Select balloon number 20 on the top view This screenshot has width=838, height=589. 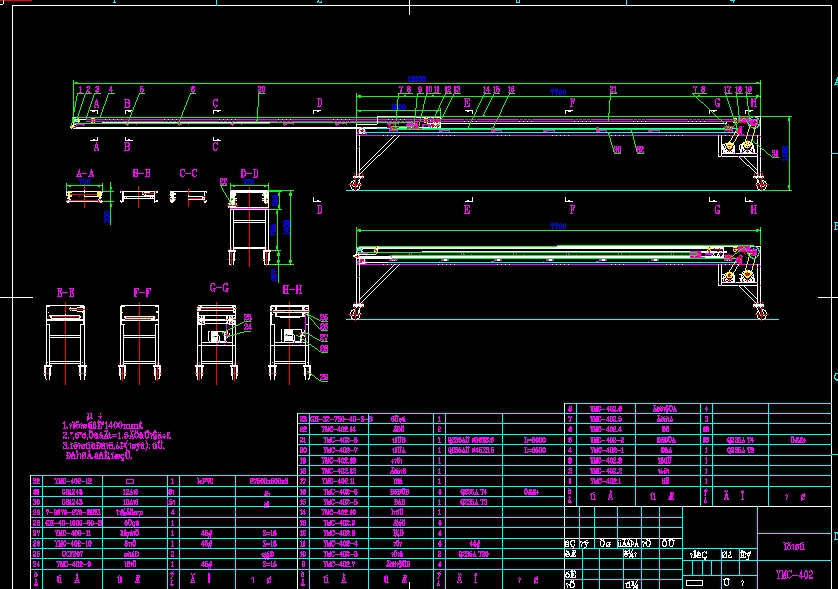pos(261,89)
